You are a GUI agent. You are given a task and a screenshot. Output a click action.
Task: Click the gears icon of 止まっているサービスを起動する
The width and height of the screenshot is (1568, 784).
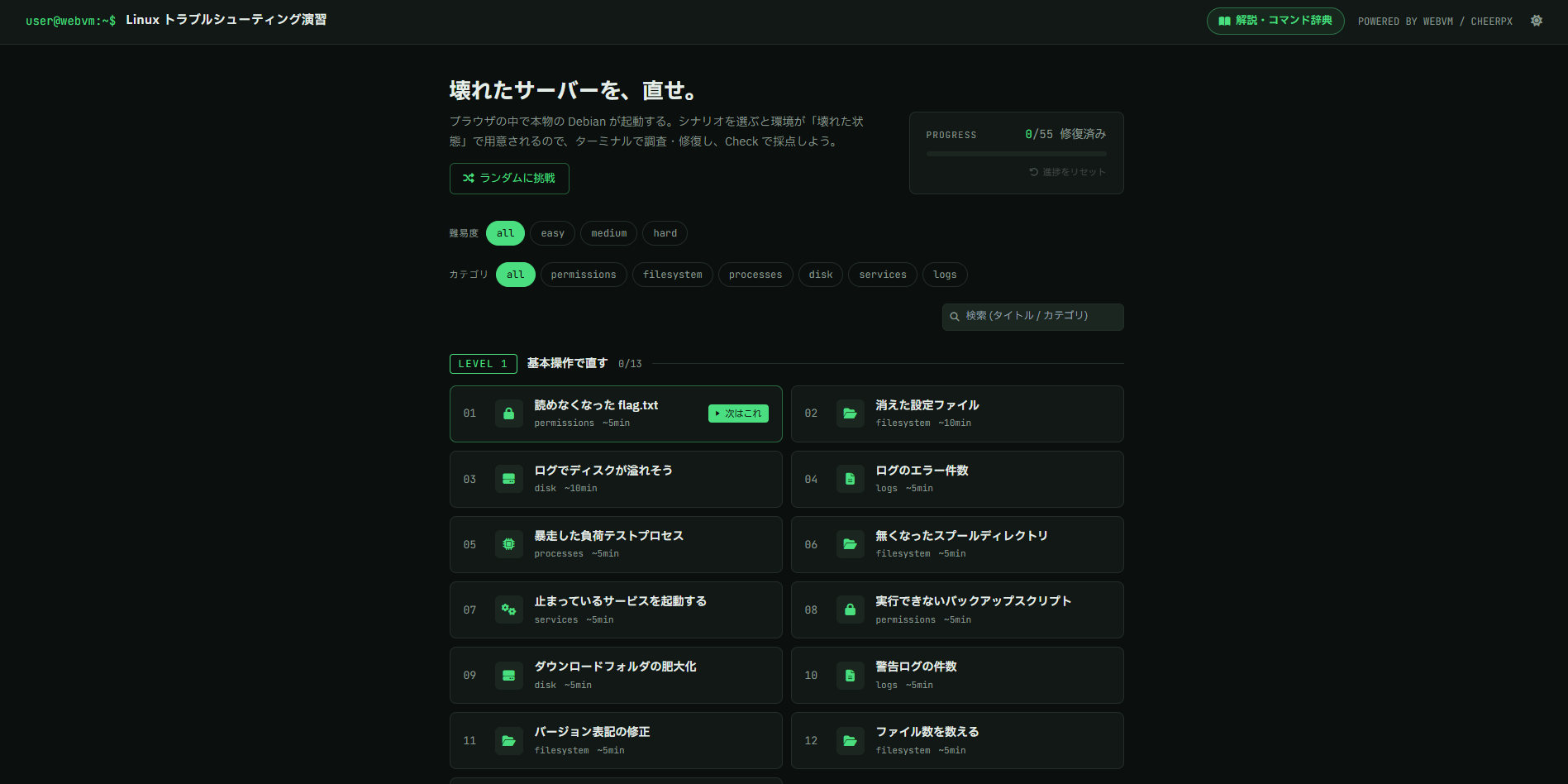click(509, 610)
